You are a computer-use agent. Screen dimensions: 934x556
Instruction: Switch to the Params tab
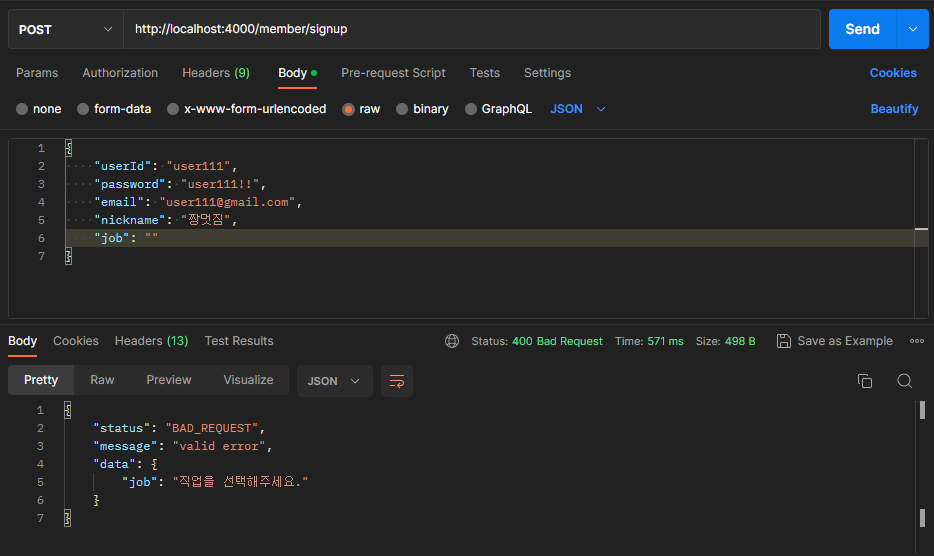[37, 73]
